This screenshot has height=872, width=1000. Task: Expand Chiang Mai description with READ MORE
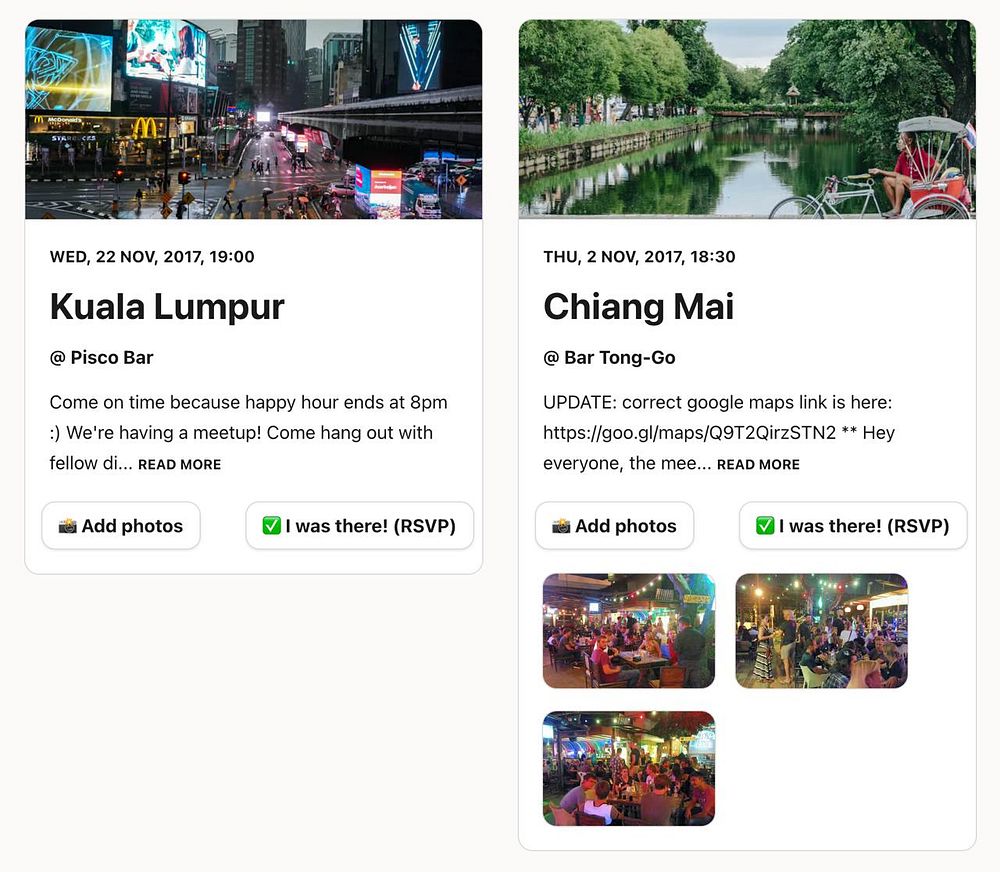coord(758,464)
